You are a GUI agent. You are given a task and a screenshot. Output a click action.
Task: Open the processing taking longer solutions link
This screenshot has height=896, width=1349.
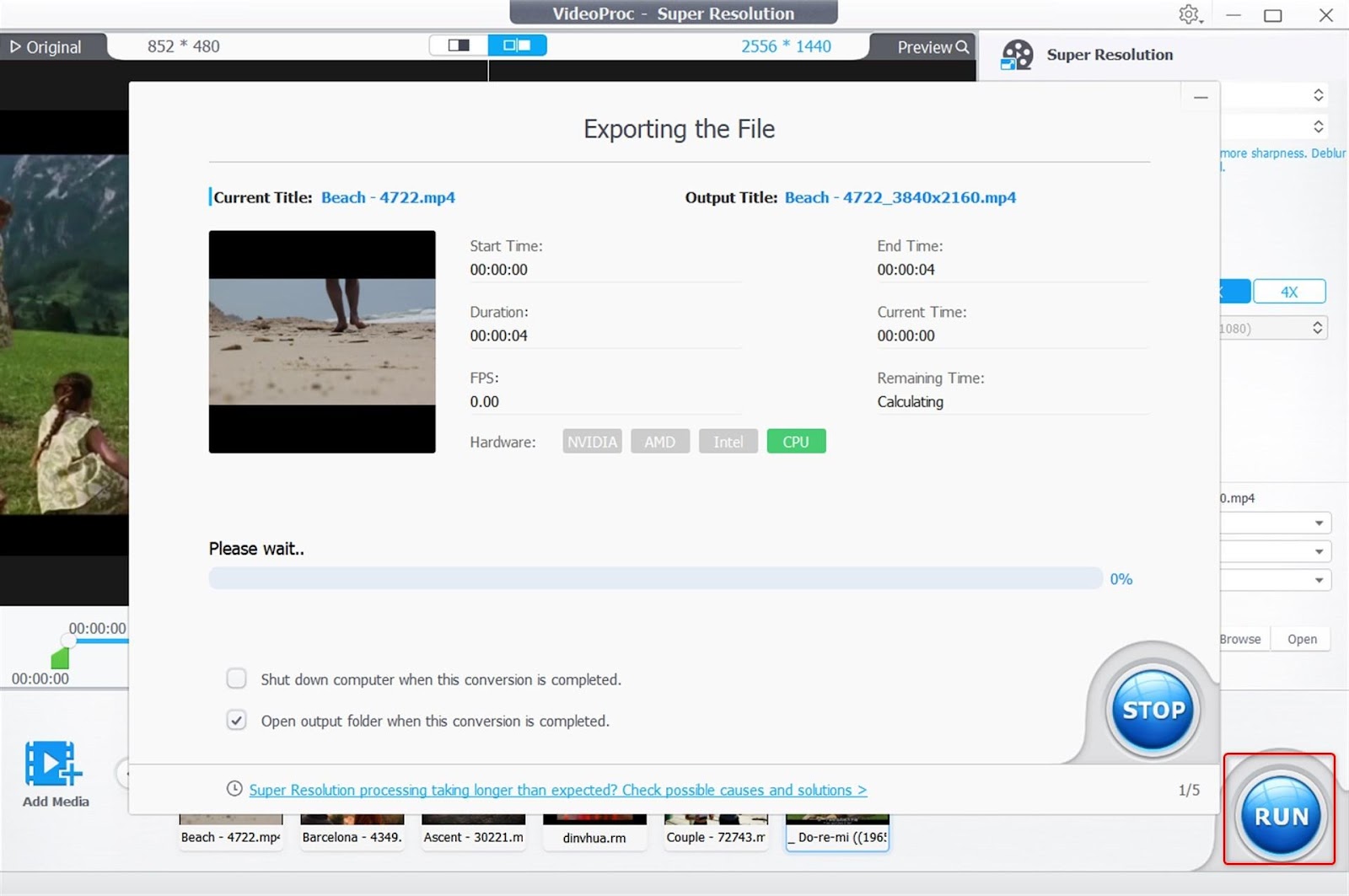[x=556, y=790]
